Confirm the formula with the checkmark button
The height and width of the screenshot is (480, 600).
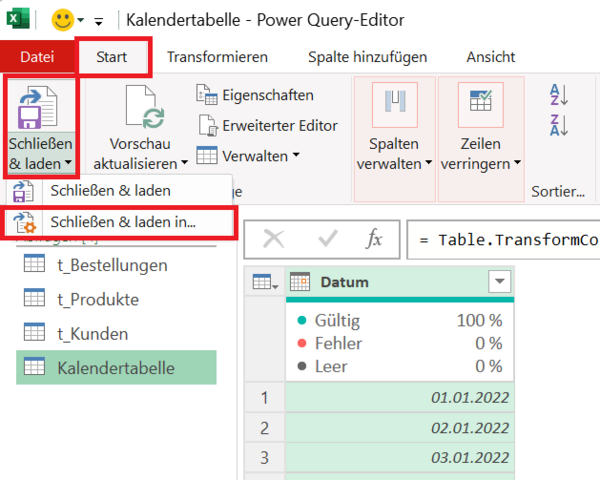click(x=326, y=240)
